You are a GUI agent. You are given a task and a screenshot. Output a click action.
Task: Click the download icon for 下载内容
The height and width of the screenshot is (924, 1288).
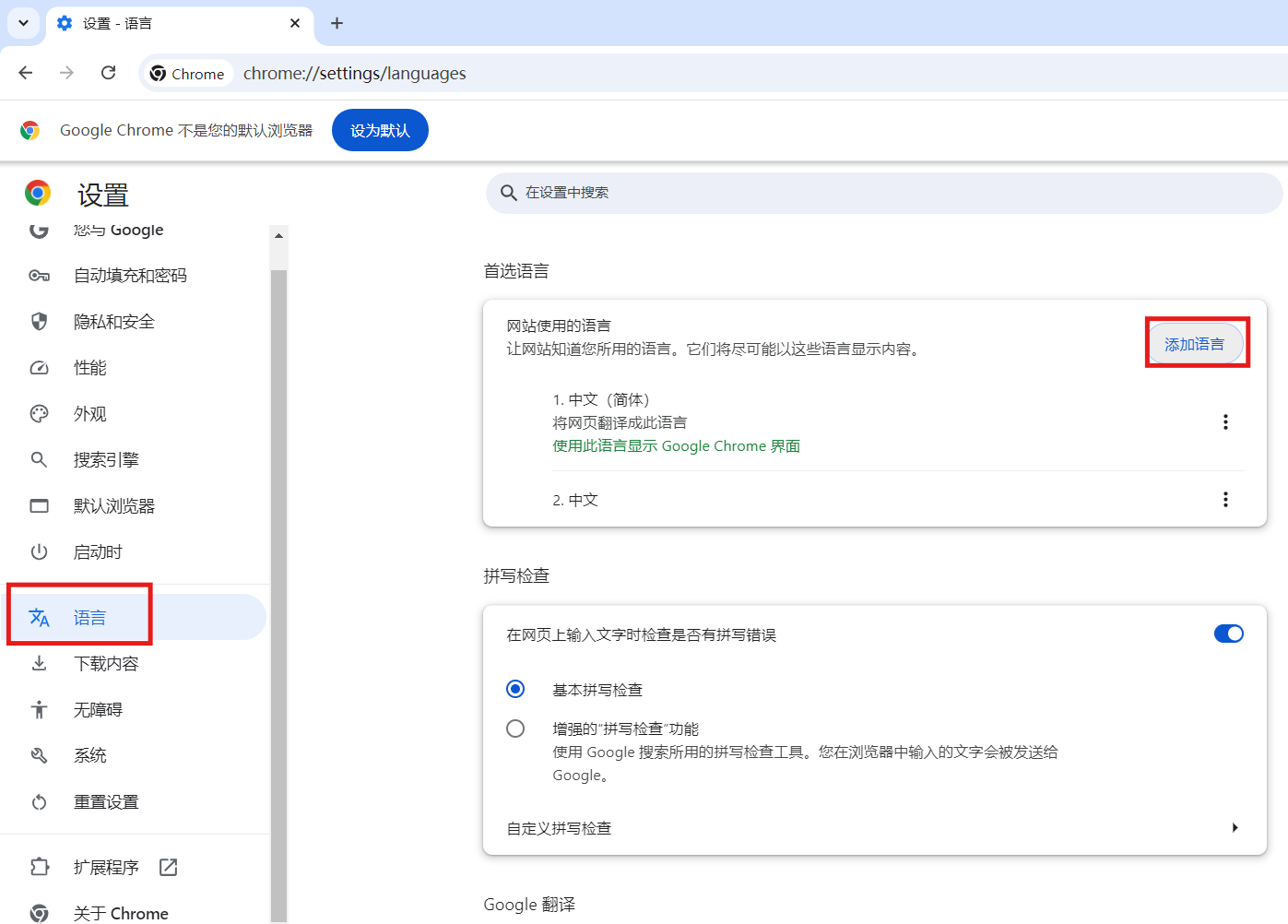[x=39, y=663]
